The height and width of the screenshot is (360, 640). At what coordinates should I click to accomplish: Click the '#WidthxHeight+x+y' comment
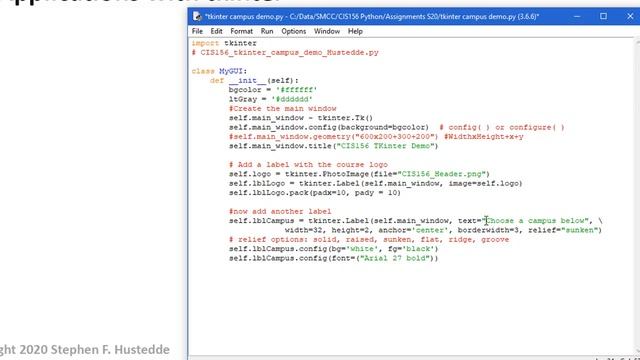click(x=484, y=137)
